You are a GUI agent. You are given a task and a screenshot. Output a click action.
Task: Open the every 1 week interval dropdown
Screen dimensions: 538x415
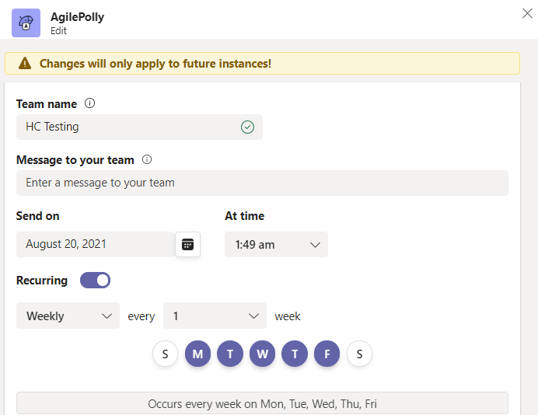coord(215,316)
